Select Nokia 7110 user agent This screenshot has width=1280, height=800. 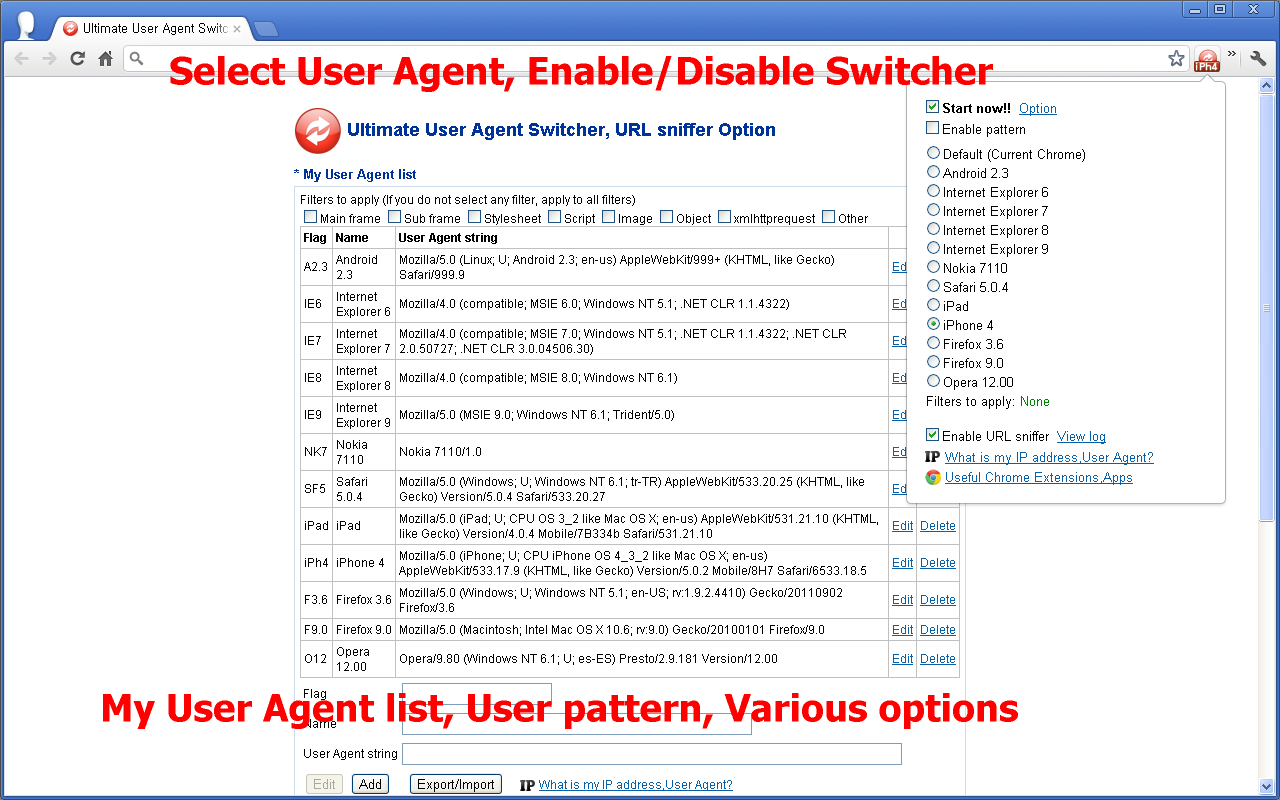934,267
